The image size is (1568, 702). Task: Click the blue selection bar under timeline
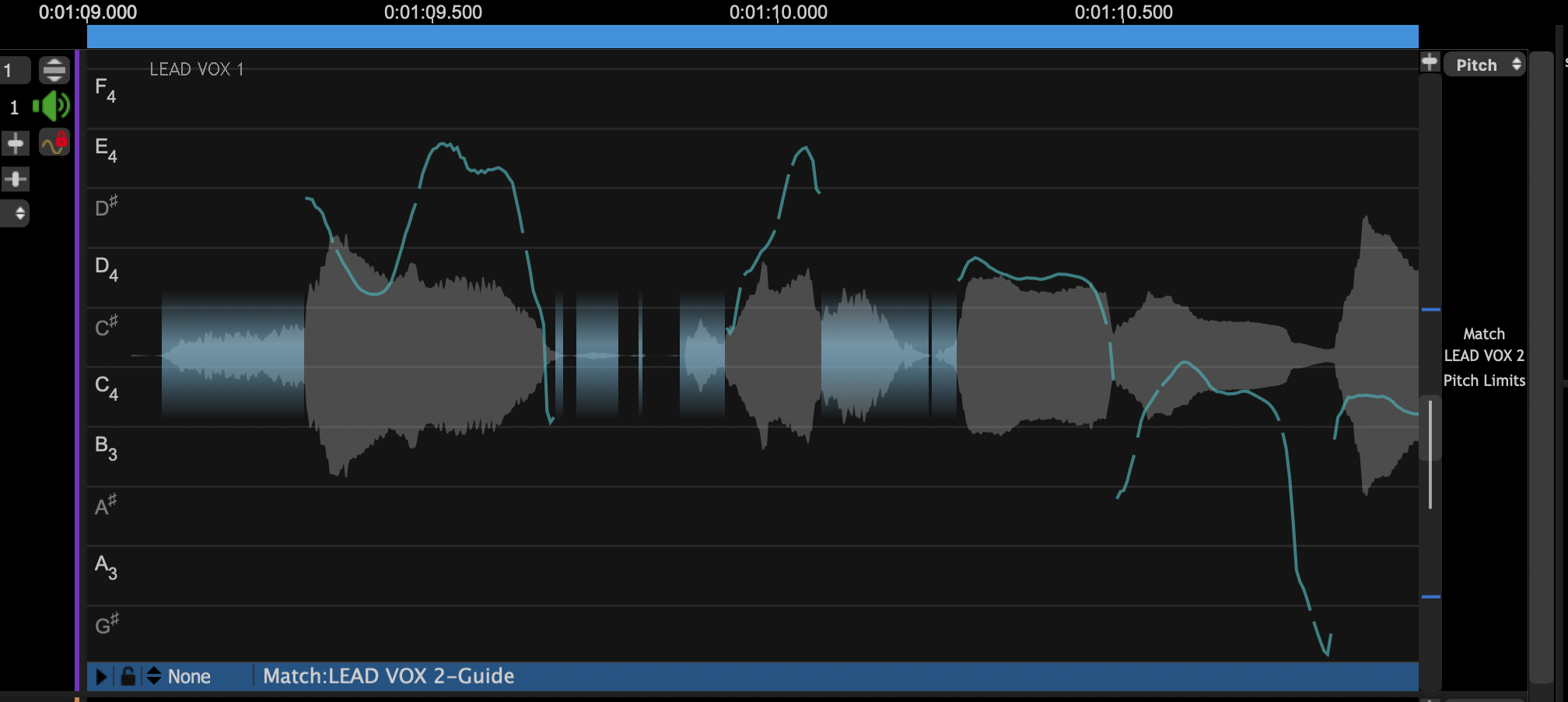point(752,37)
